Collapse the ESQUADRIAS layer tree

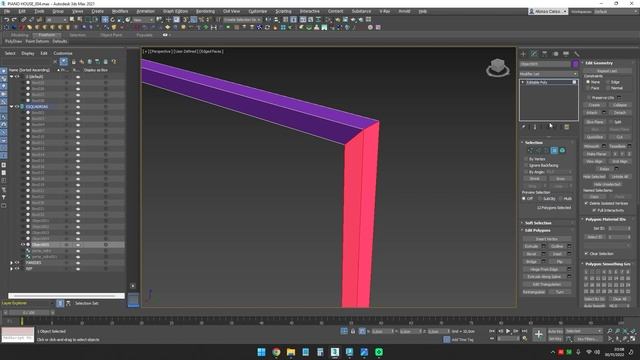tap(11, 107)
